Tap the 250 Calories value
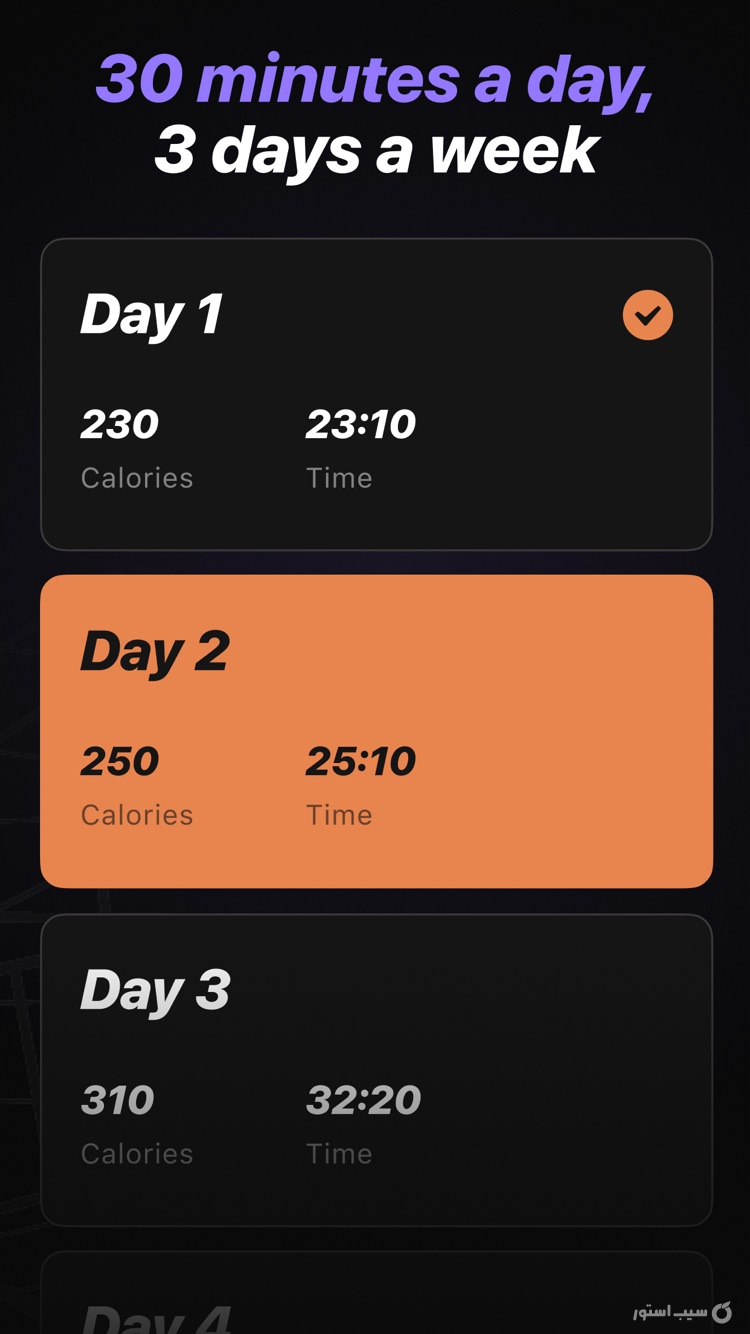Screen dimensions: 750x1334 coord(120,762)
